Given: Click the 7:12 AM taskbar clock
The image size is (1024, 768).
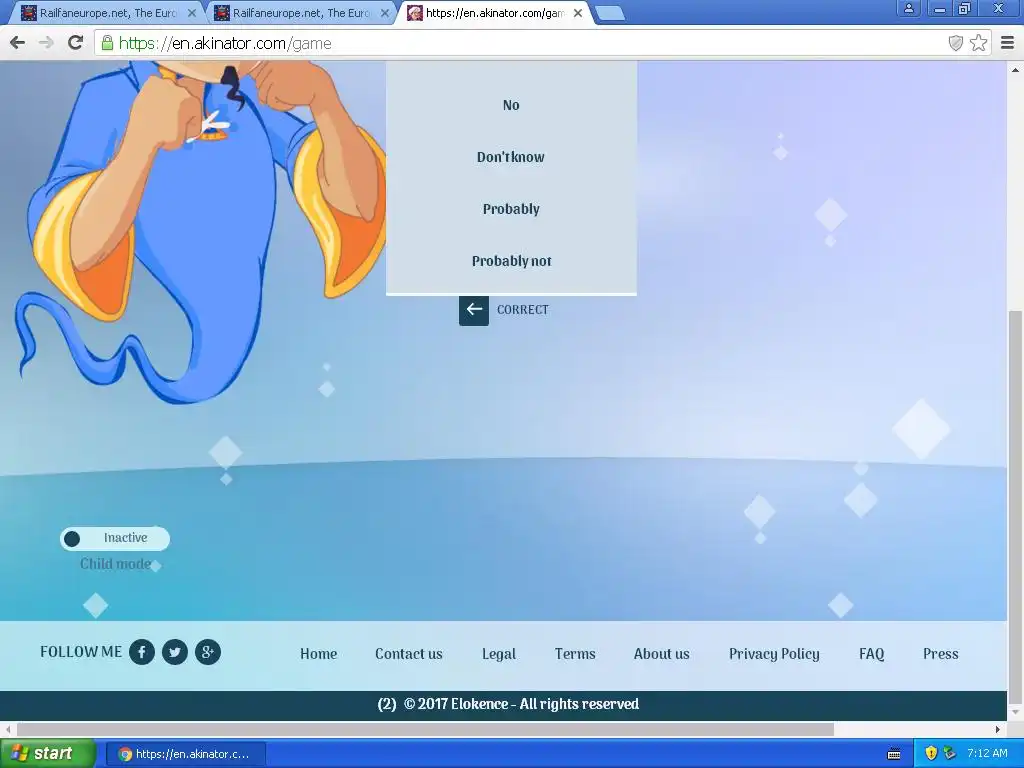Looking at the screenshot, I should click(x=987, y=753).
